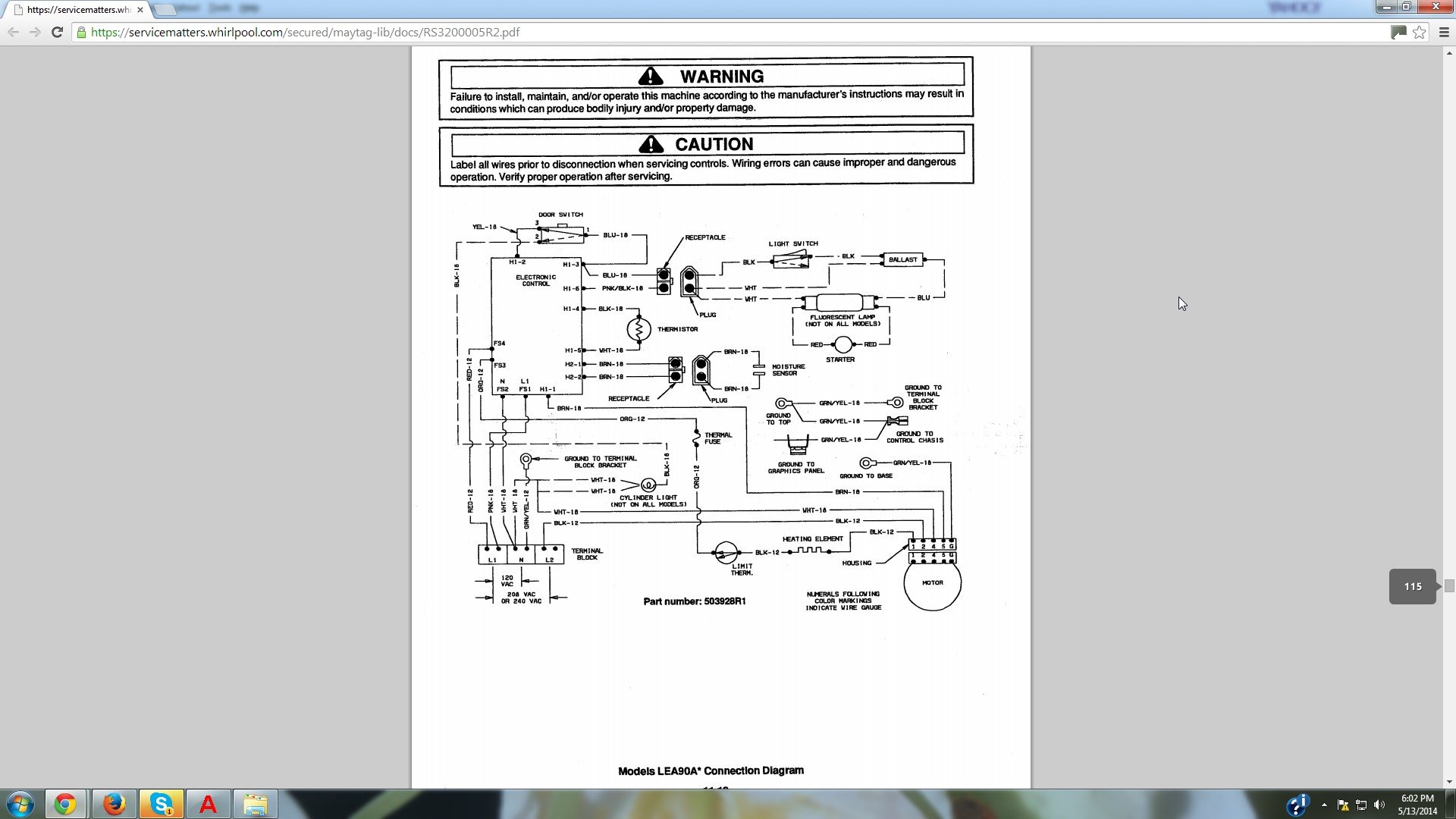Open the Chrome hamburger menu

[1444, 32]
